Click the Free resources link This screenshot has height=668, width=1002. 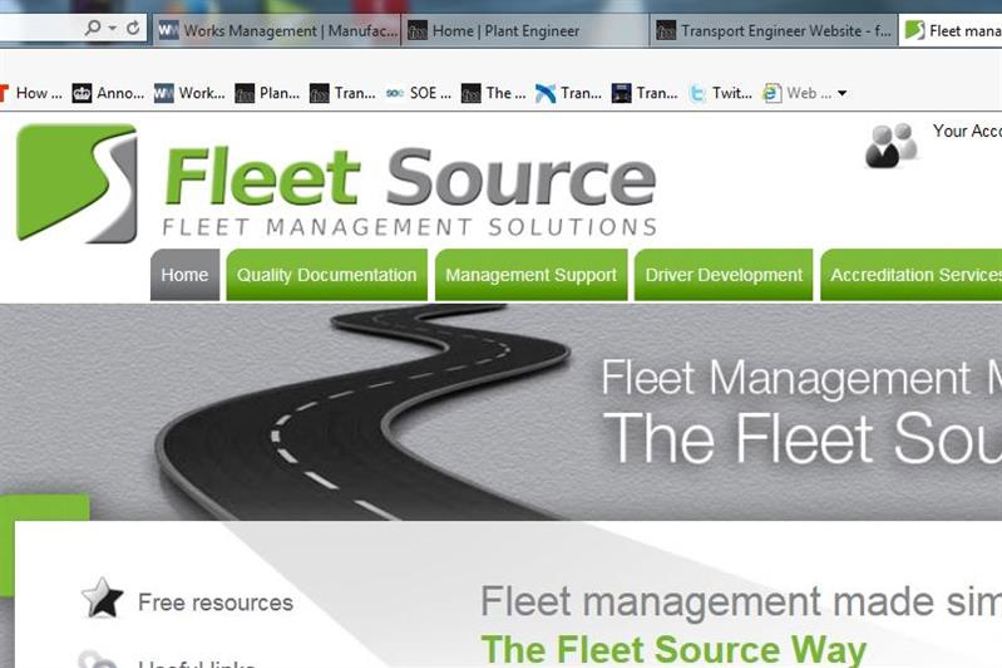click(215, 602)
